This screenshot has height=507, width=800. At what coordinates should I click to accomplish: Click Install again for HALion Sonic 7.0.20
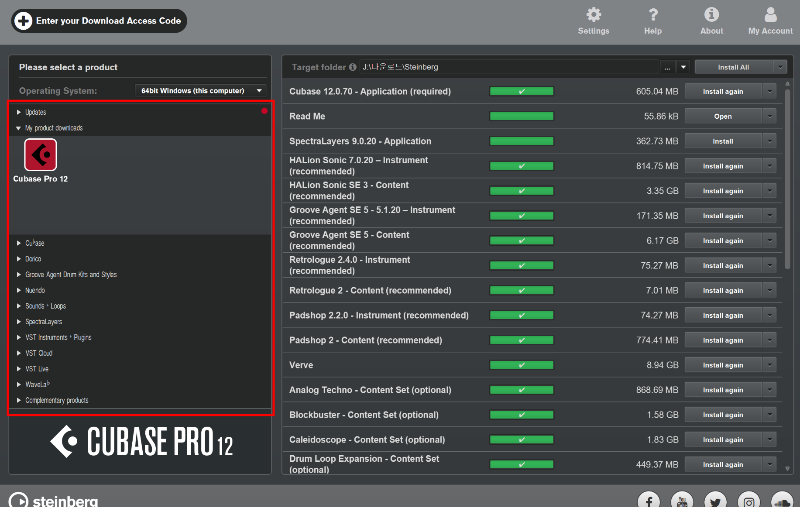coord(723,166)
